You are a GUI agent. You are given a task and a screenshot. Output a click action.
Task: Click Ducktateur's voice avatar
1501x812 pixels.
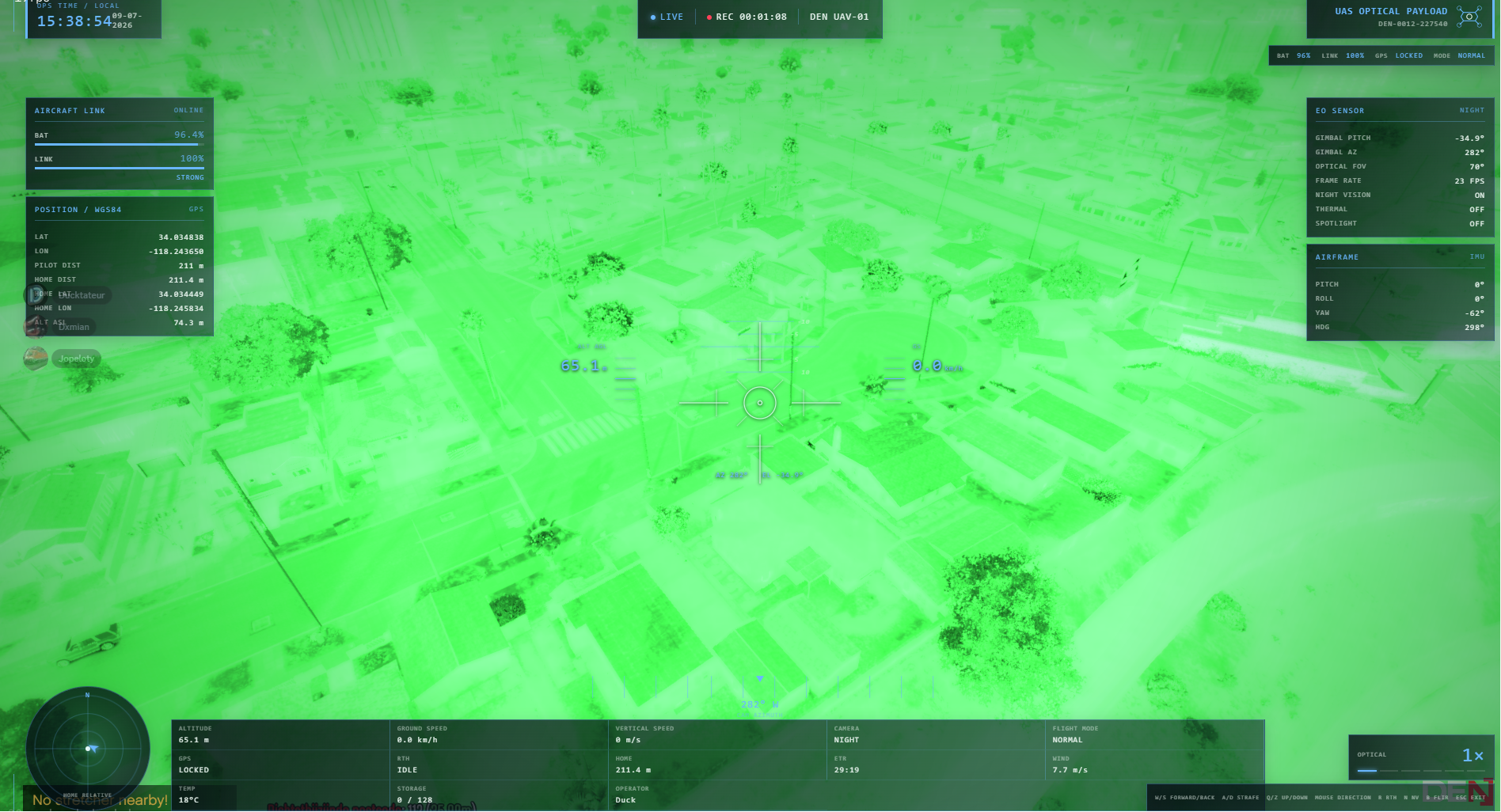click(36, 295)
